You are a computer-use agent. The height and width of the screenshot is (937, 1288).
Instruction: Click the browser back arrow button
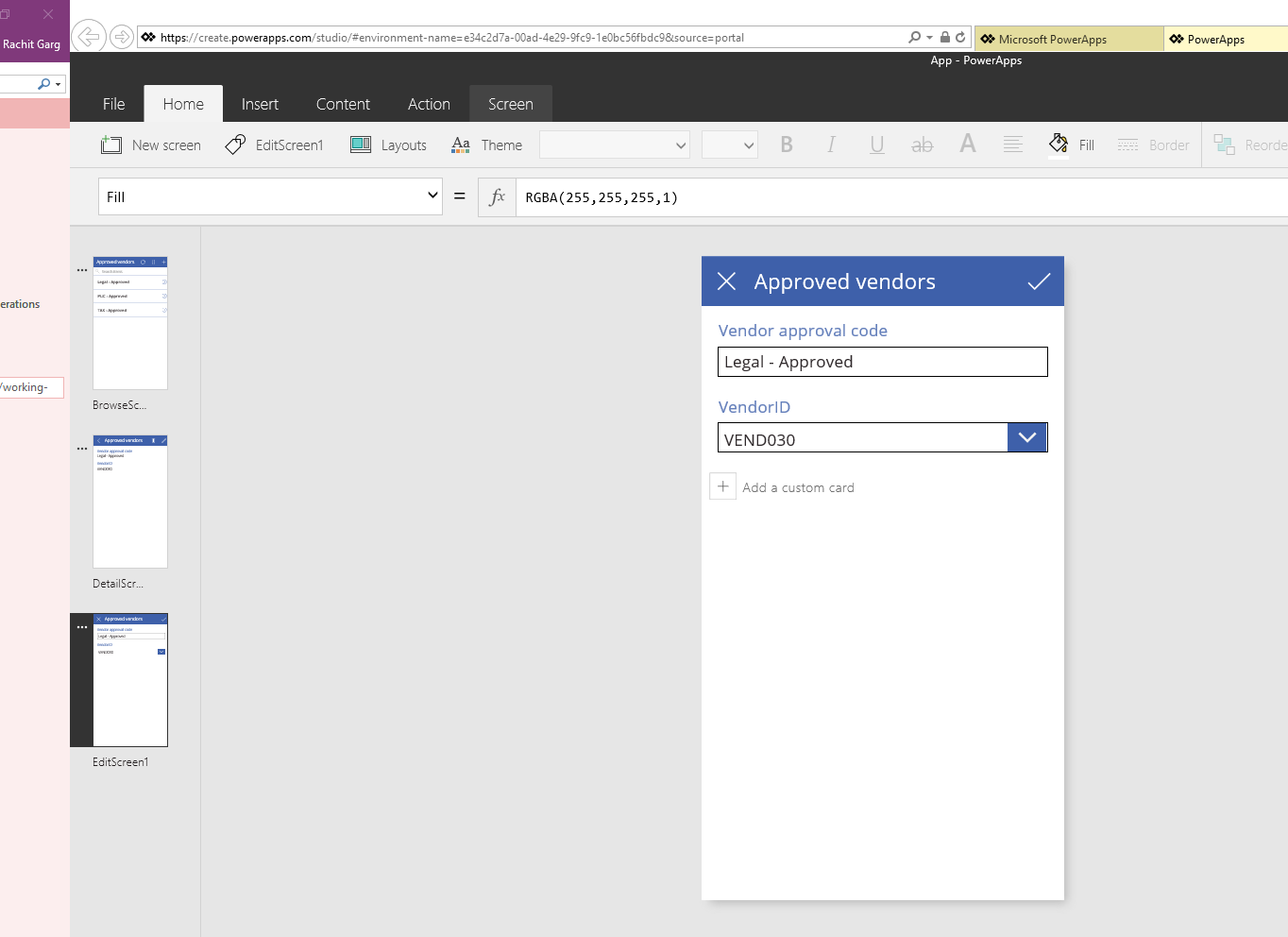(88, 37)
